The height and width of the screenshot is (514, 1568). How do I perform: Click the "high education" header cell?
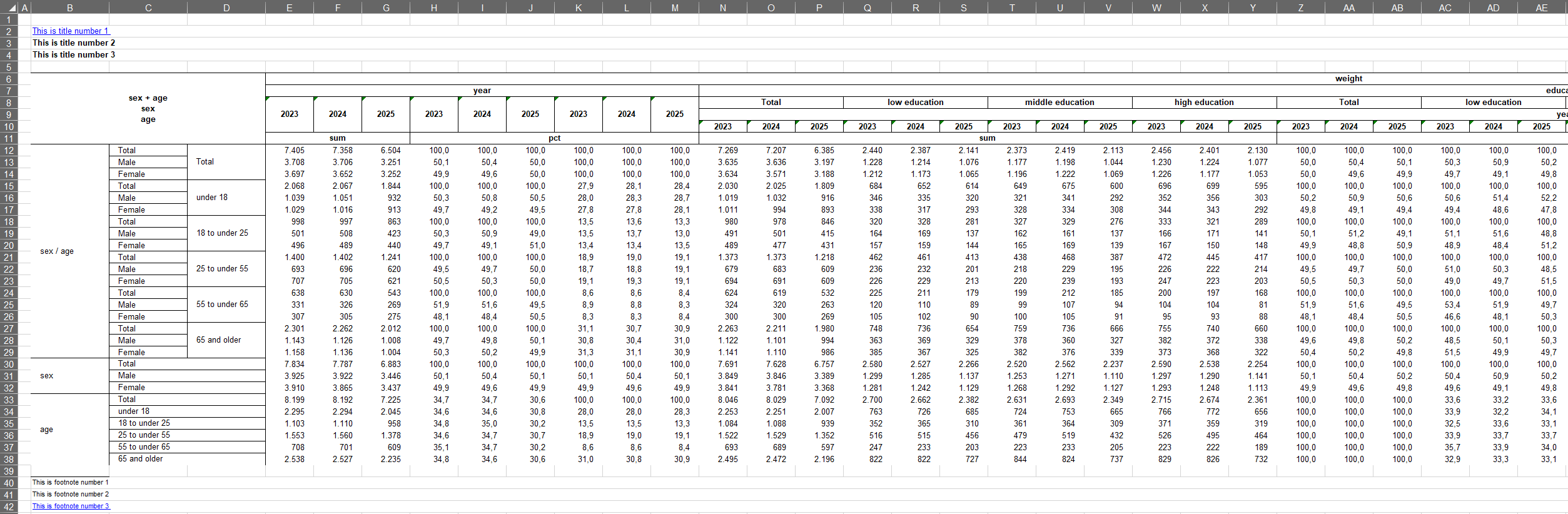(1204, 102)
